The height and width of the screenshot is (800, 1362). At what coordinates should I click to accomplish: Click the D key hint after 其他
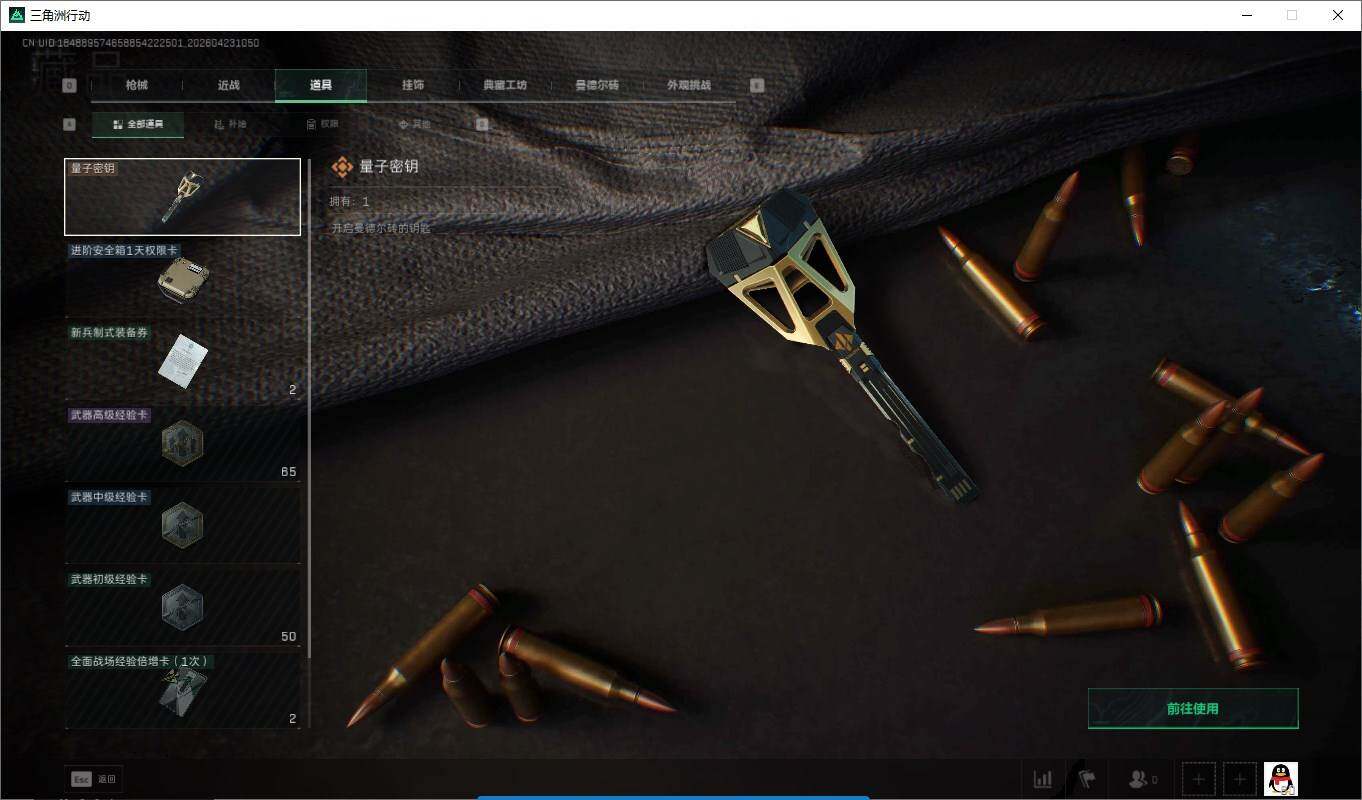coord(482,125)
